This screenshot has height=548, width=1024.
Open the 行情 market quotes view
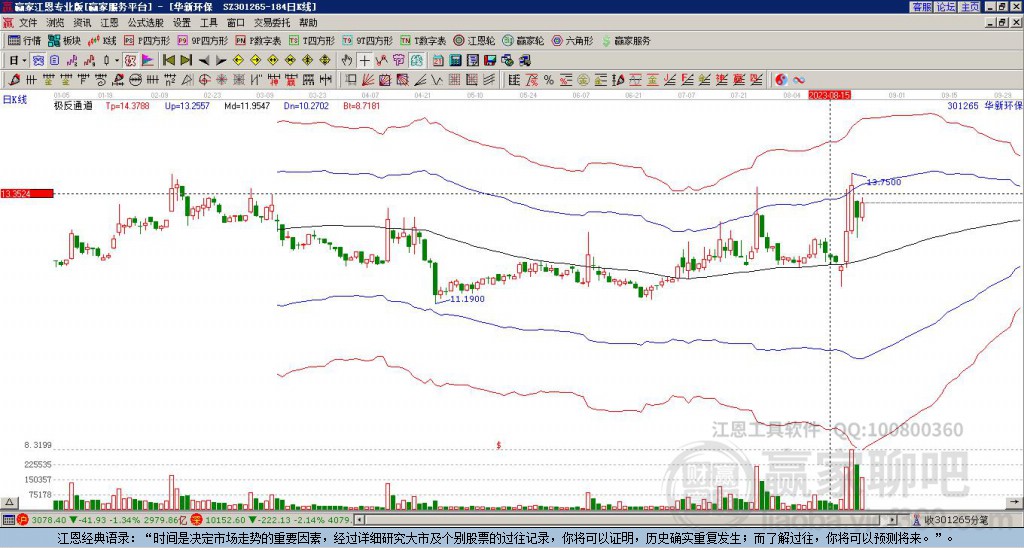pos(24,40)
